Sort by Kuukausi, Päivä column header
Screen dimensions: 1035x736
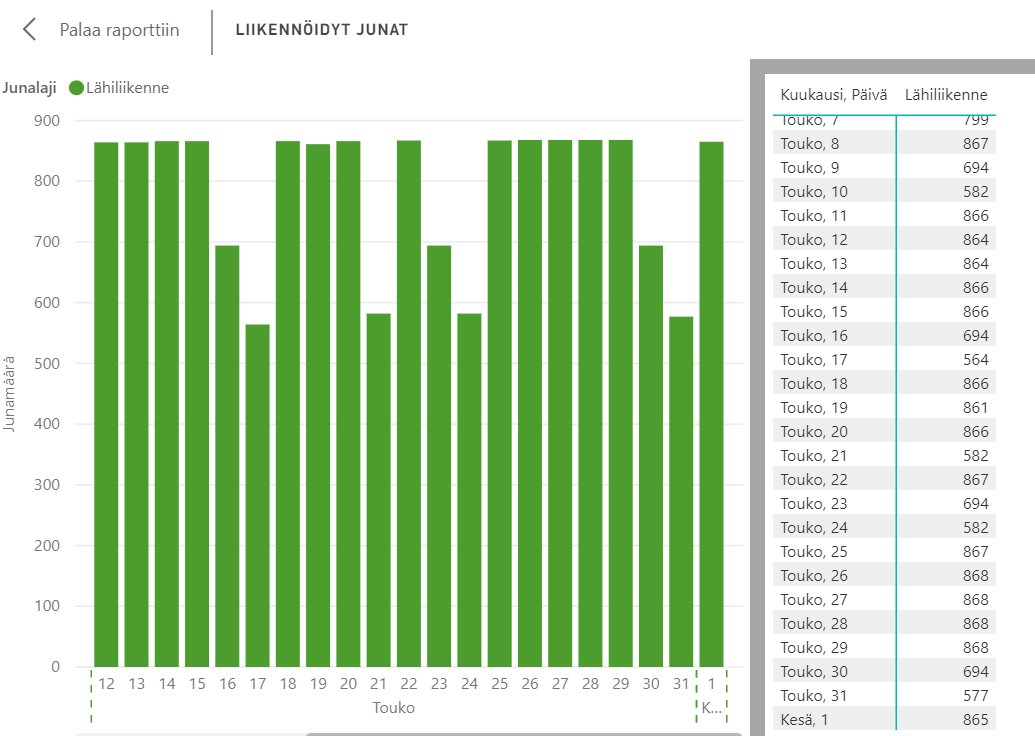tap(834, 95)
